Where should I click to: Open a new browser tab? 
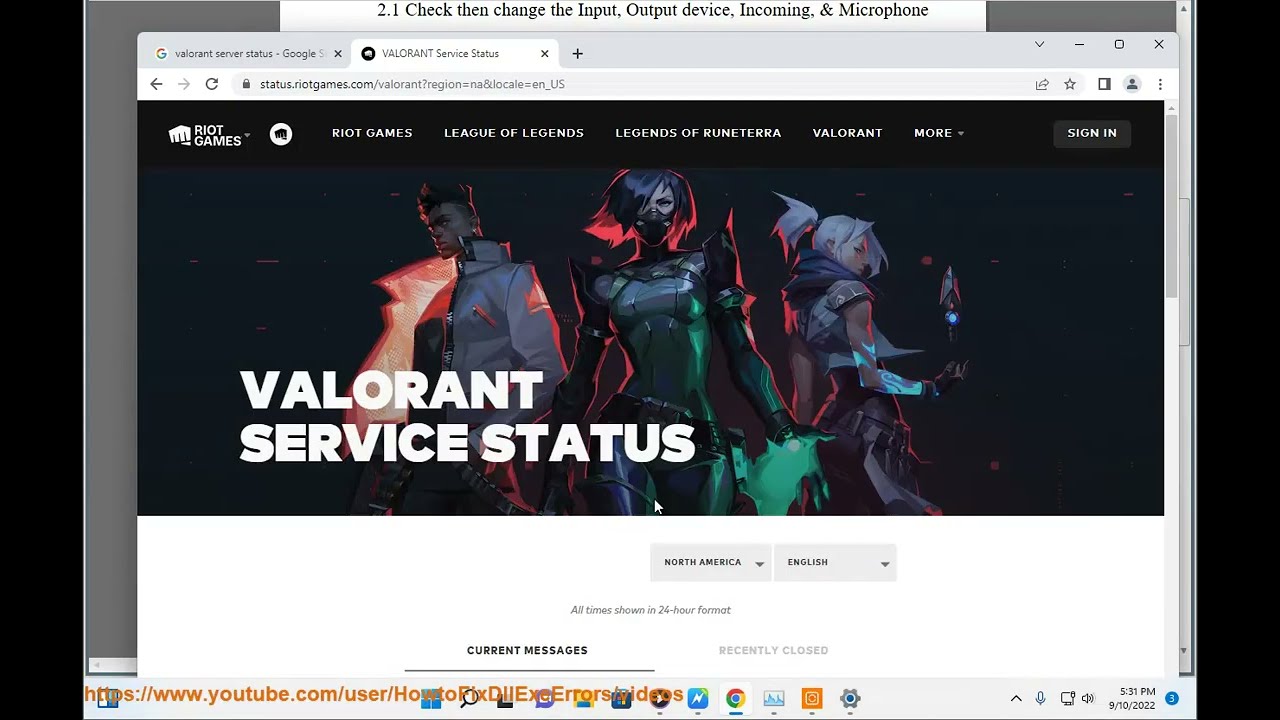pos(577,54)
